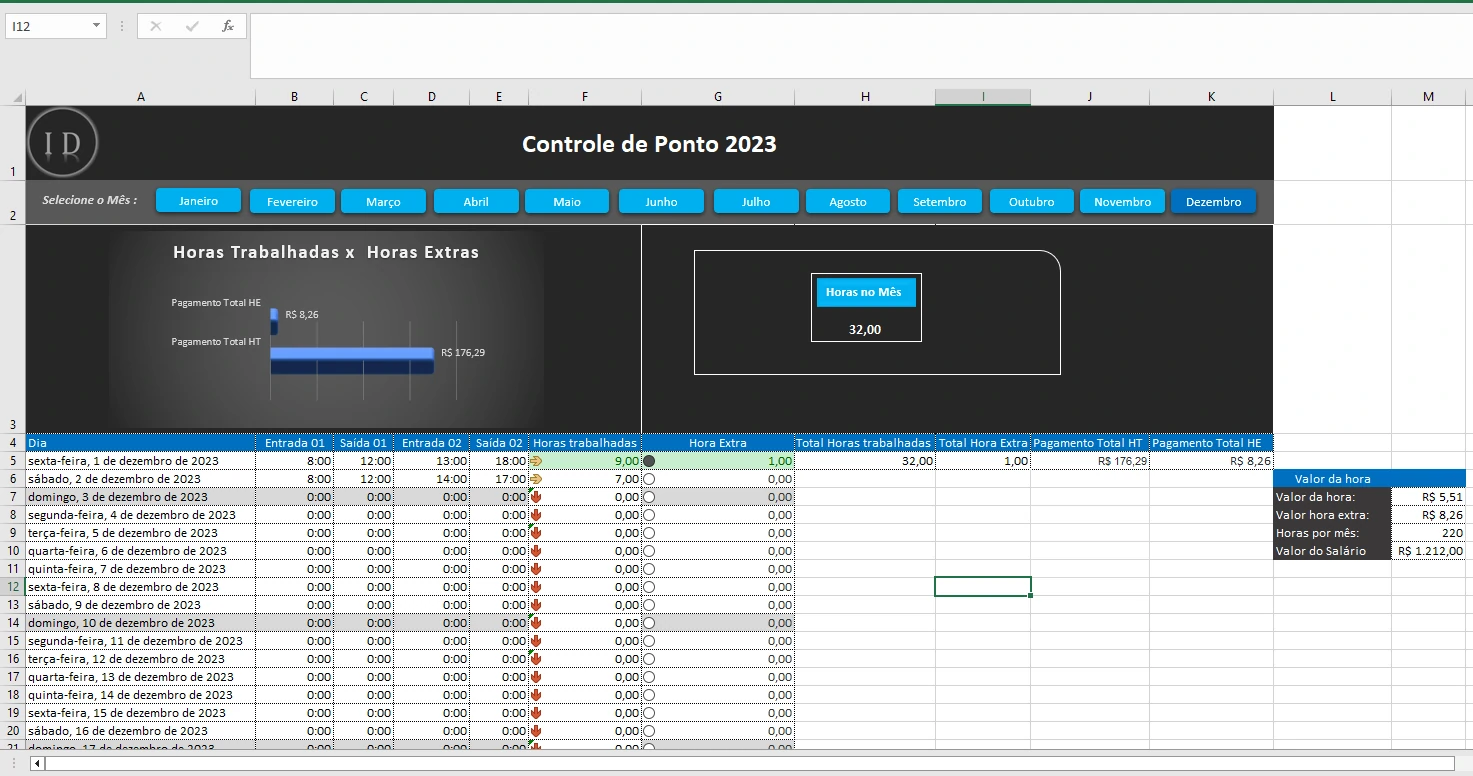Screen dimensions: 1473x776
Task: Click the Name Box showing I12
Action: pyautogui.click(x=48, y=26)
